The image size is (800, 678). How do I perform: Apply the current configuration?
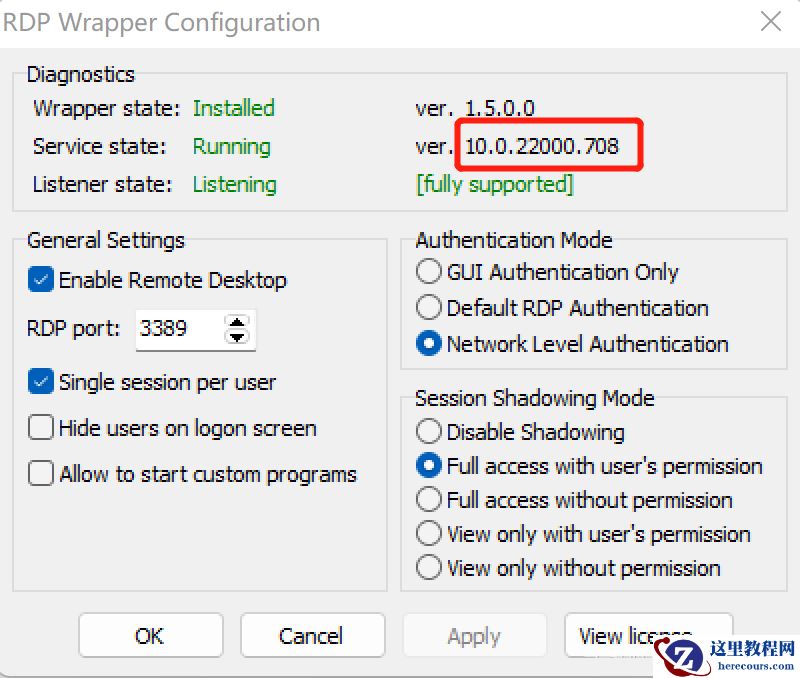tap(474, 635)
